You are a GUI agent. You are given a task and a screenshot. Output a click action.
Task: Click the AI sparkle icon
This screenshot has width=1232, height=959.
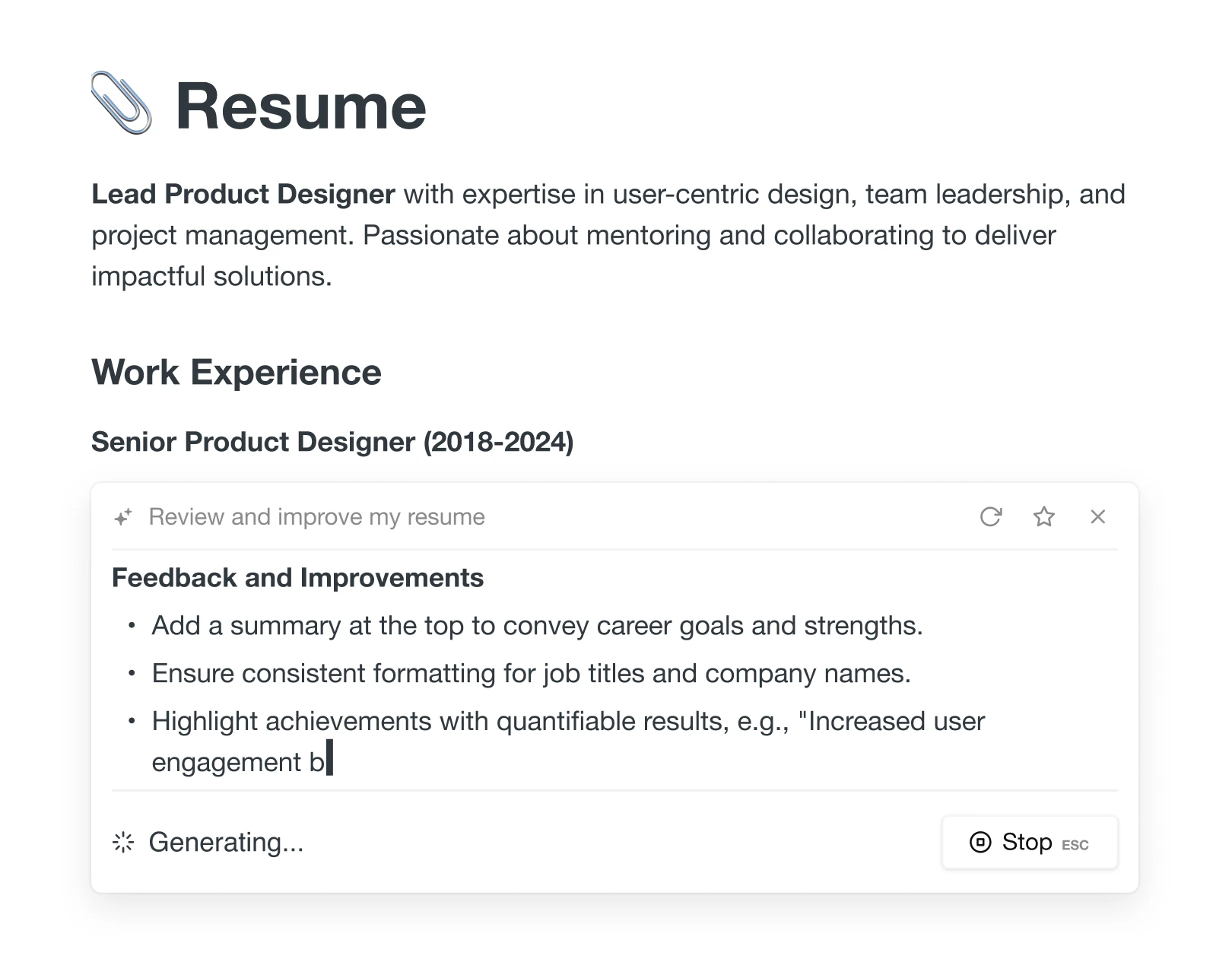[x=123, y=517]
